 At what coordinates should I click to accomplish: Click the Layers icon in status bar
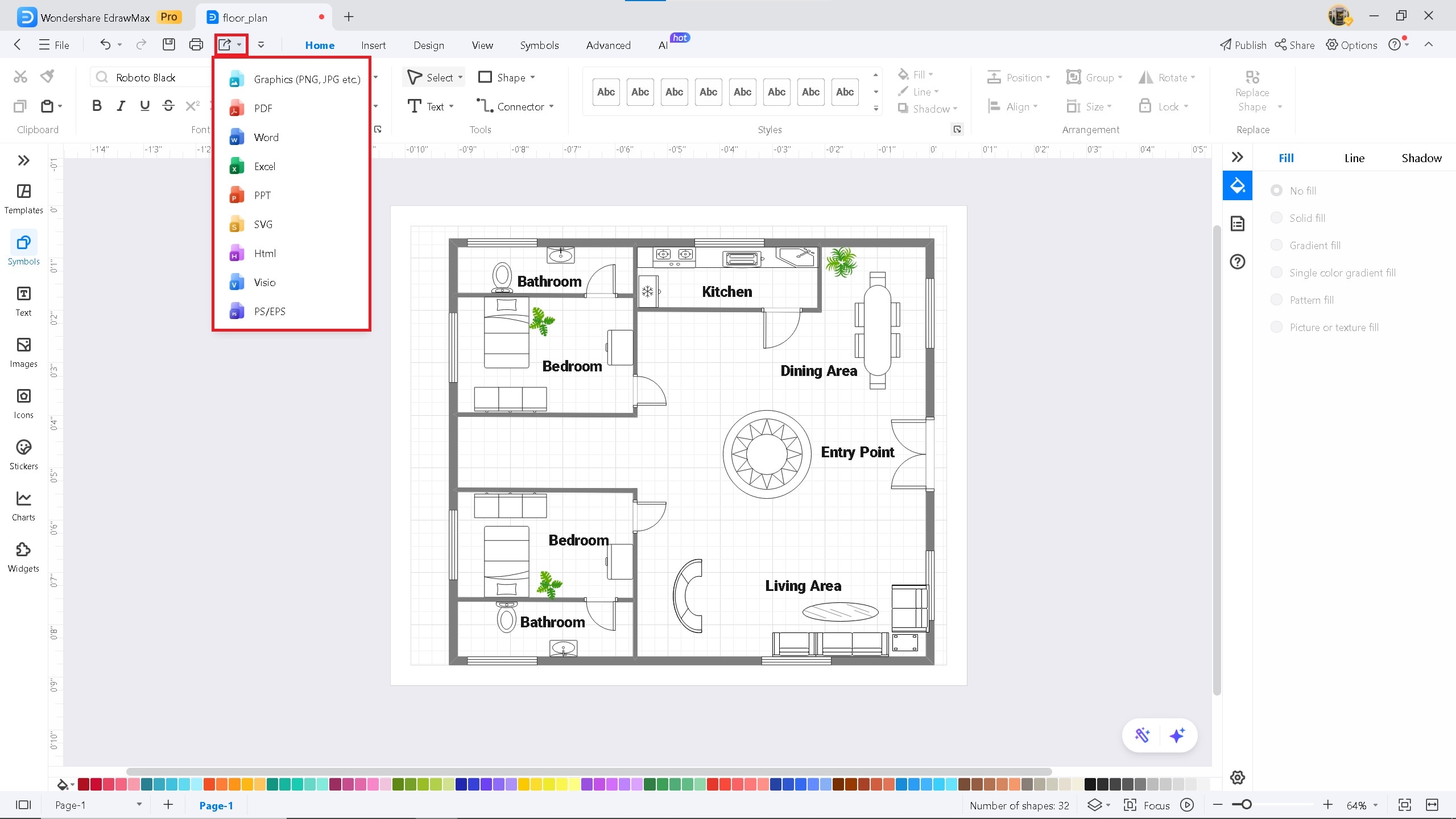coord(1095,805)
